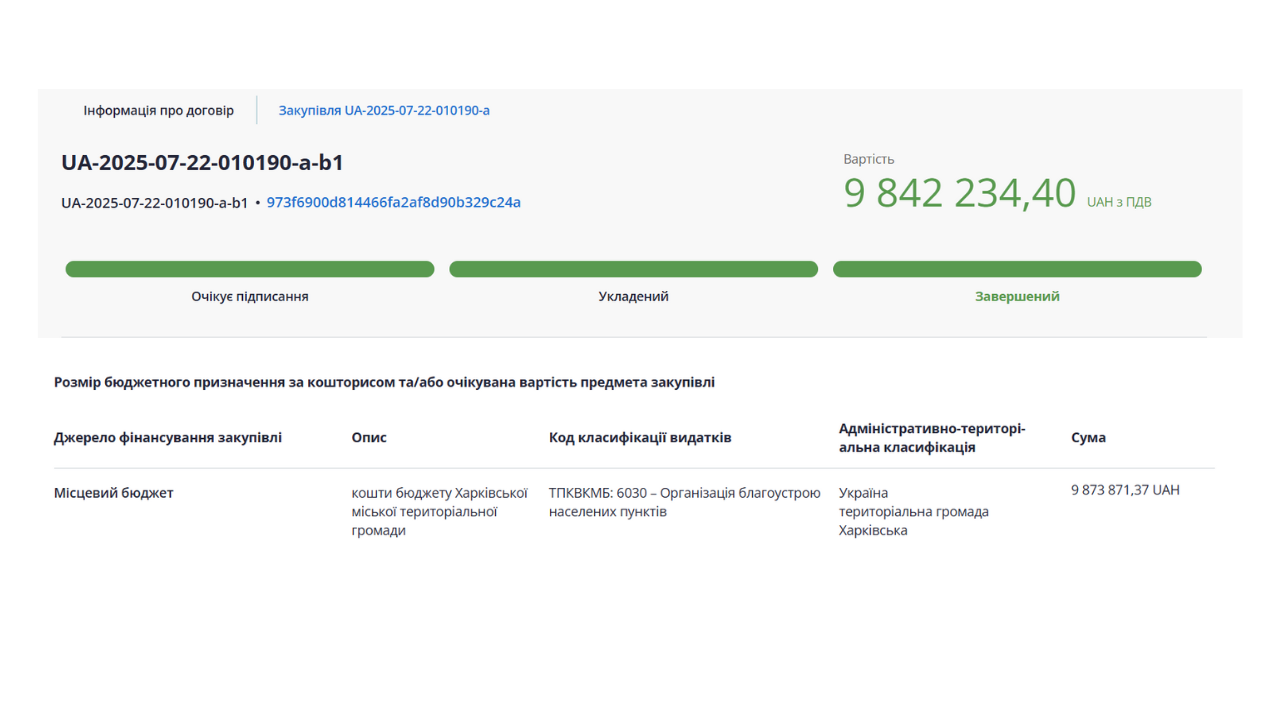Click the large heading UA-2025-07-22-010190-a-b1
The image size is (1280, 720).
pyautogui.click(x=202, y=163)
